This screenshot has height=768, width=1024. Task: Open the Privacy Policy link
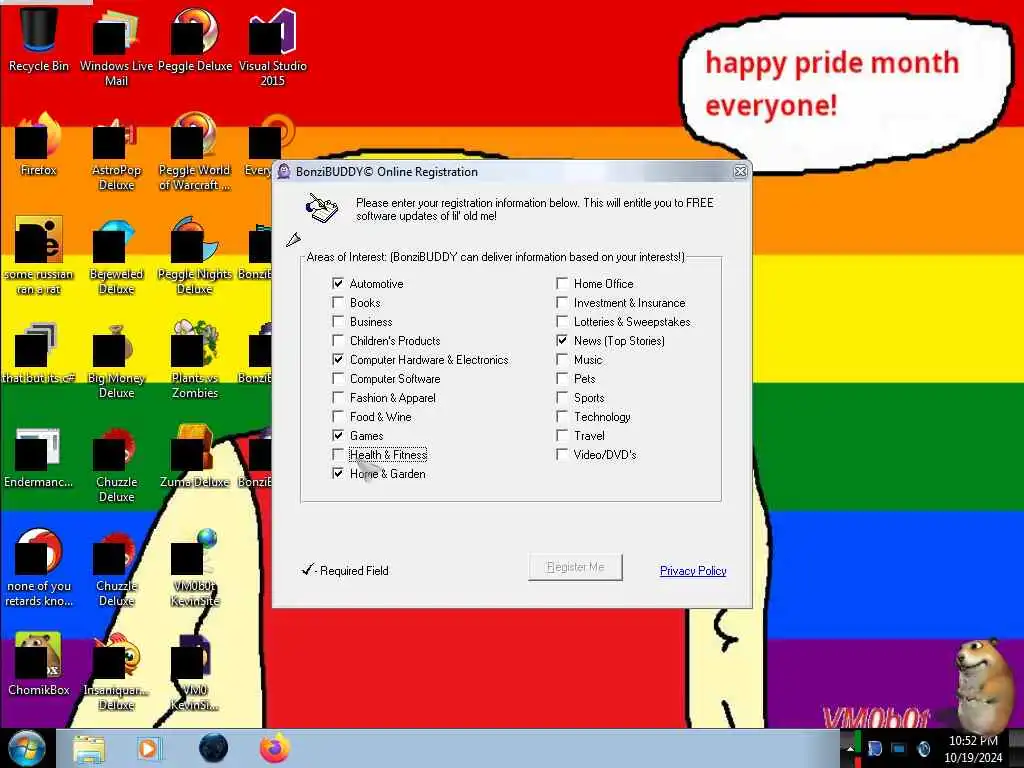tap(693, 571)
